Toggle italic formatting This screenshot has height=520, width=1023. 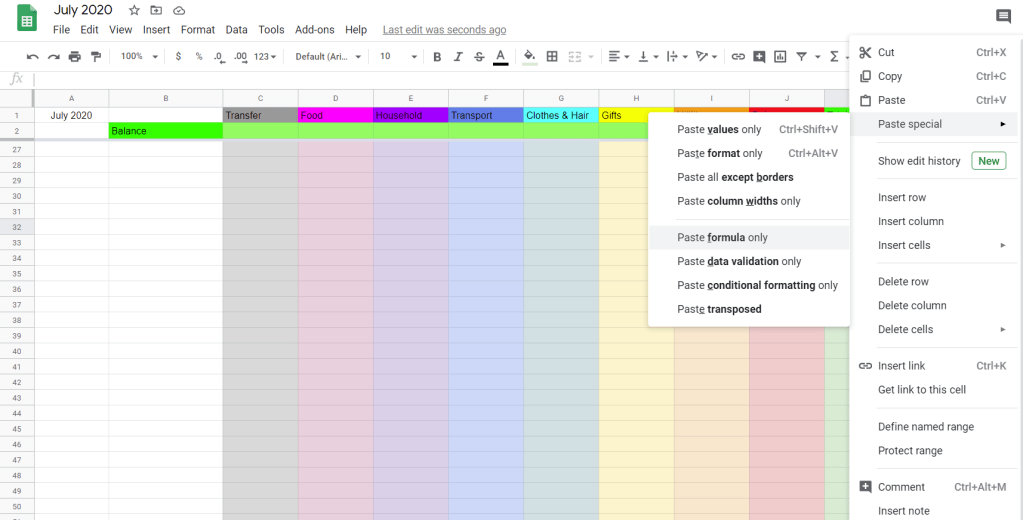pos(458,57)
